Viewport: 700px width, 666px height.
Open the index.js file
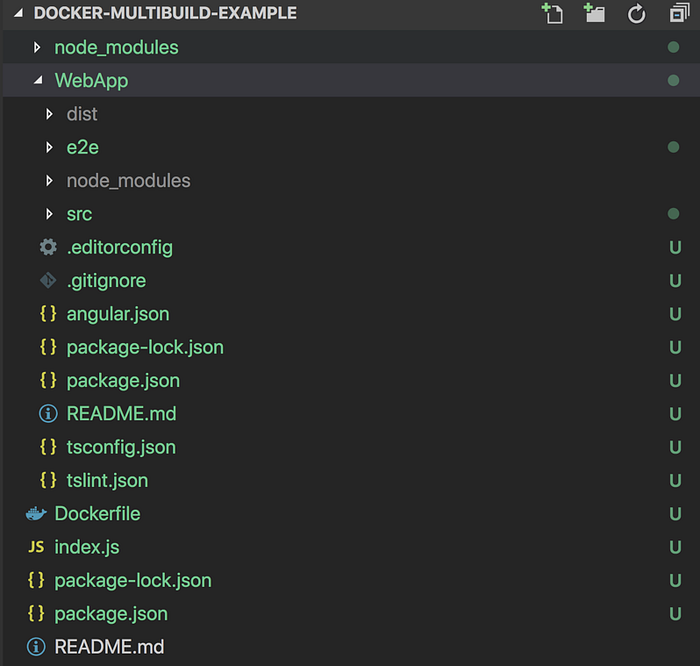(87, 547)
